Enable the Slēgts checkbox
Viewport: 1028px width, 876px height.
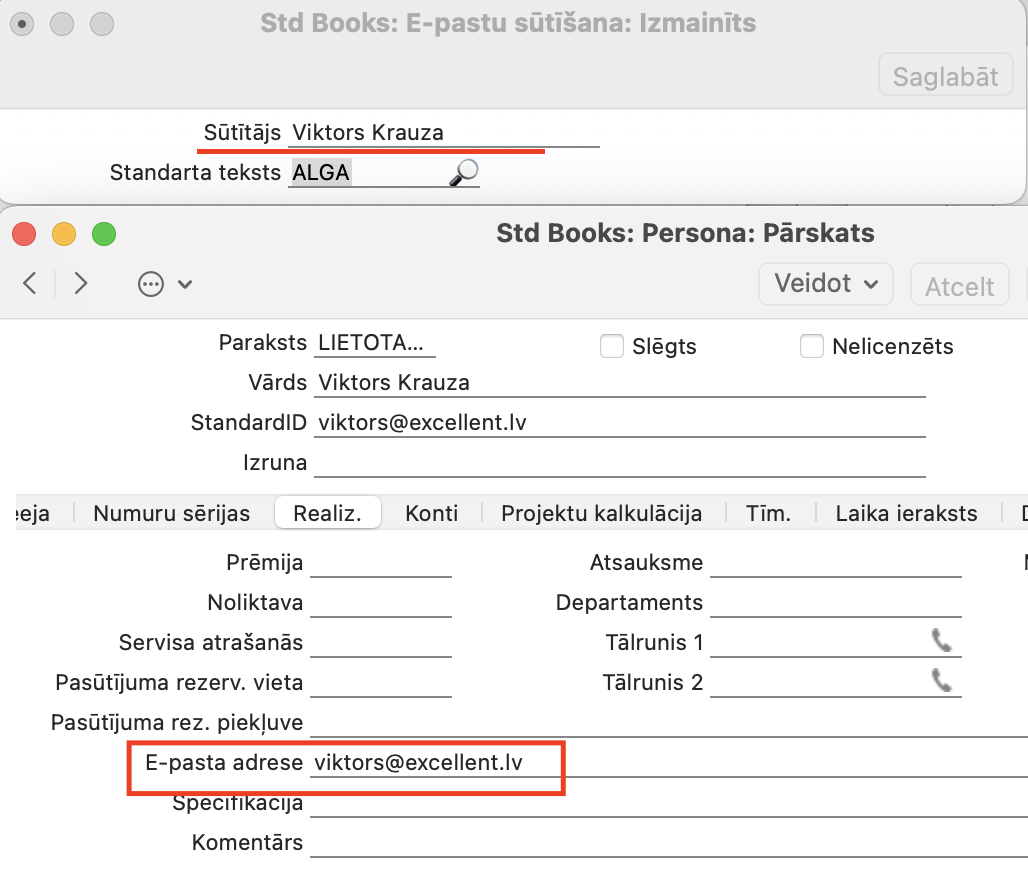coord(612,347)
